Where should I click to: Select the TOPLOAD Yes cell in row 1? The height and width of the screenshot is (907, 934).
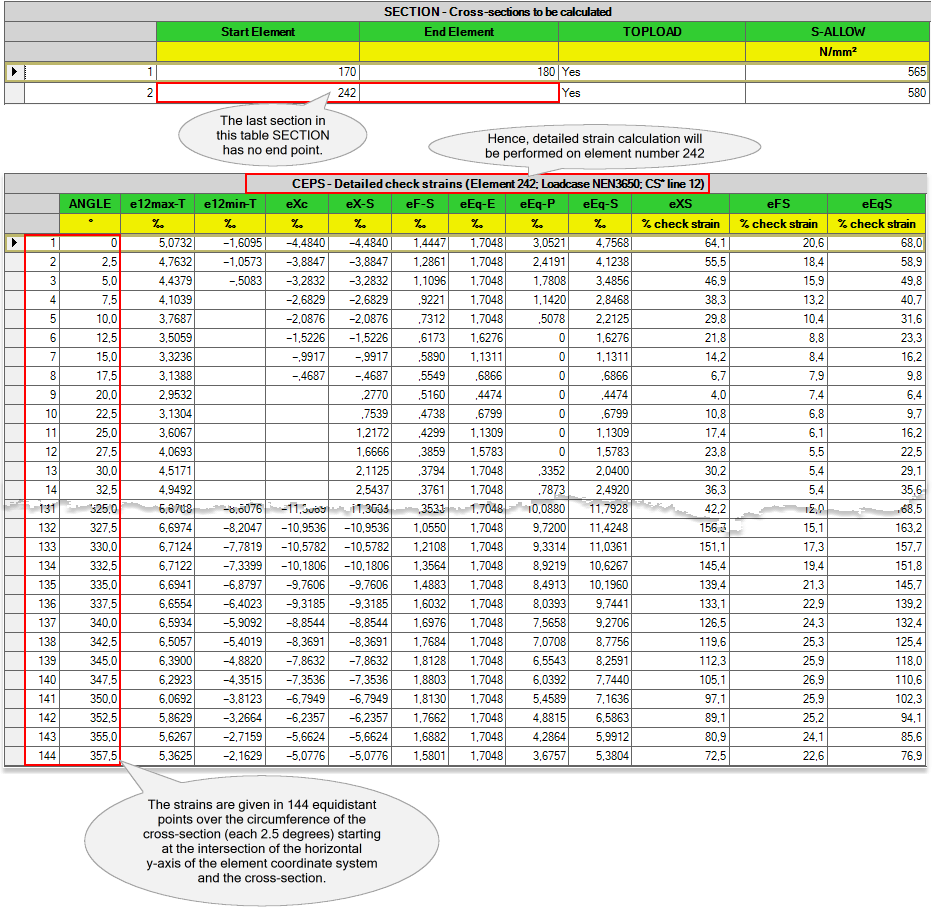pos(651,72)
